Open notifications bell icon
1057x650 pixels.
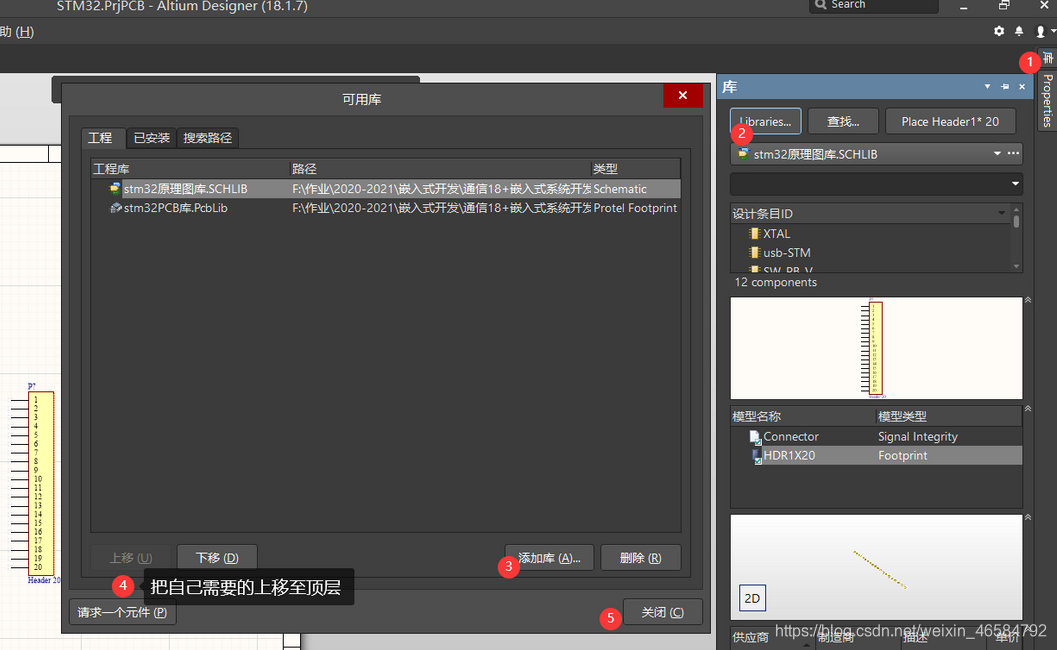click(x=1019, y=31)
